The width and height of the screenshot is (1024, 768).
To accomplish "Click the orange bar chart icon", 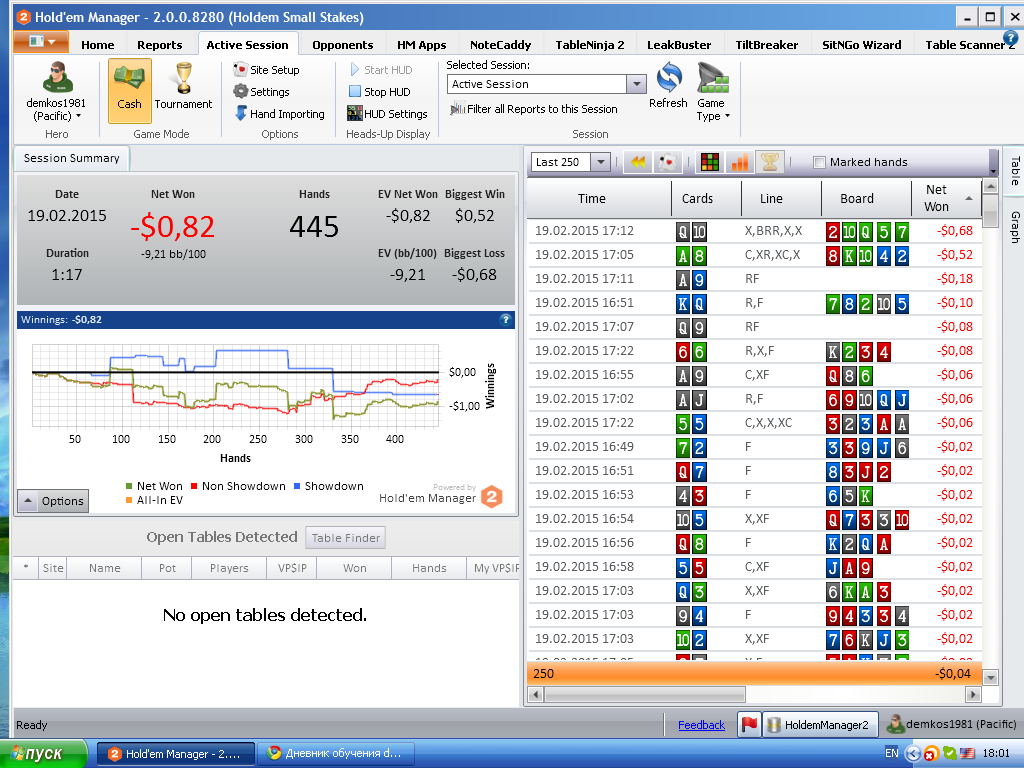I will 740,162.
